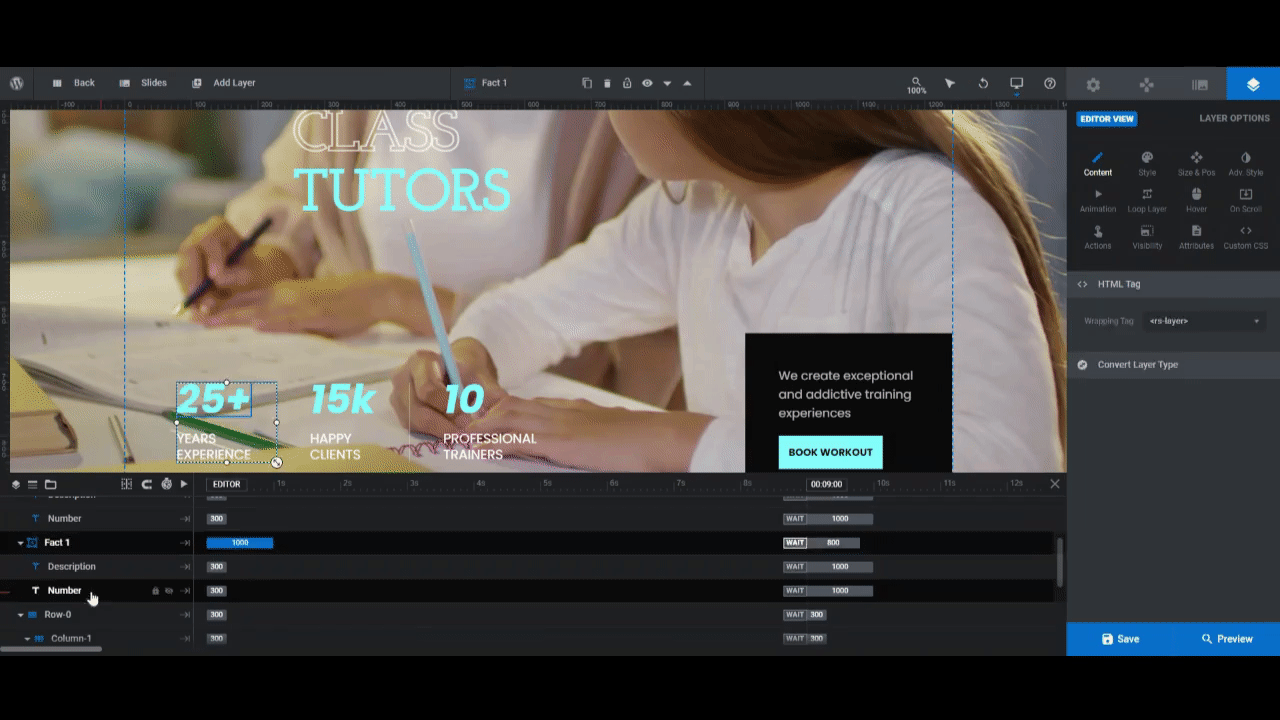Image resolution: width=1280 pixels, height=720 pixels.
Task: Open the On Scroll layer option
Action: [x=1246, y=201]
